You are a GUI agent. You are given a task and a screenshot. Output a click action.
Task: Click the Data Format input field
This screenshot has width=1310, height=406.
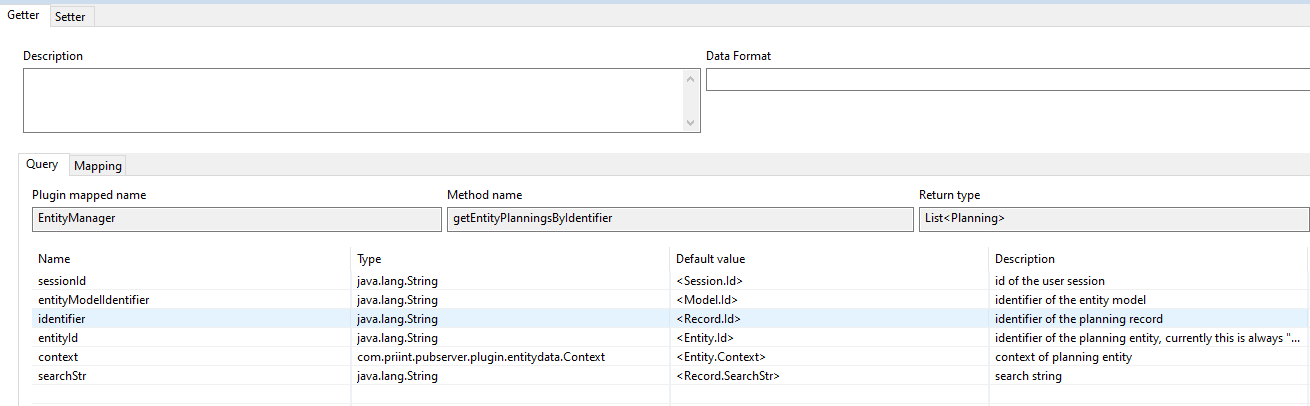tap(1006, 81)
